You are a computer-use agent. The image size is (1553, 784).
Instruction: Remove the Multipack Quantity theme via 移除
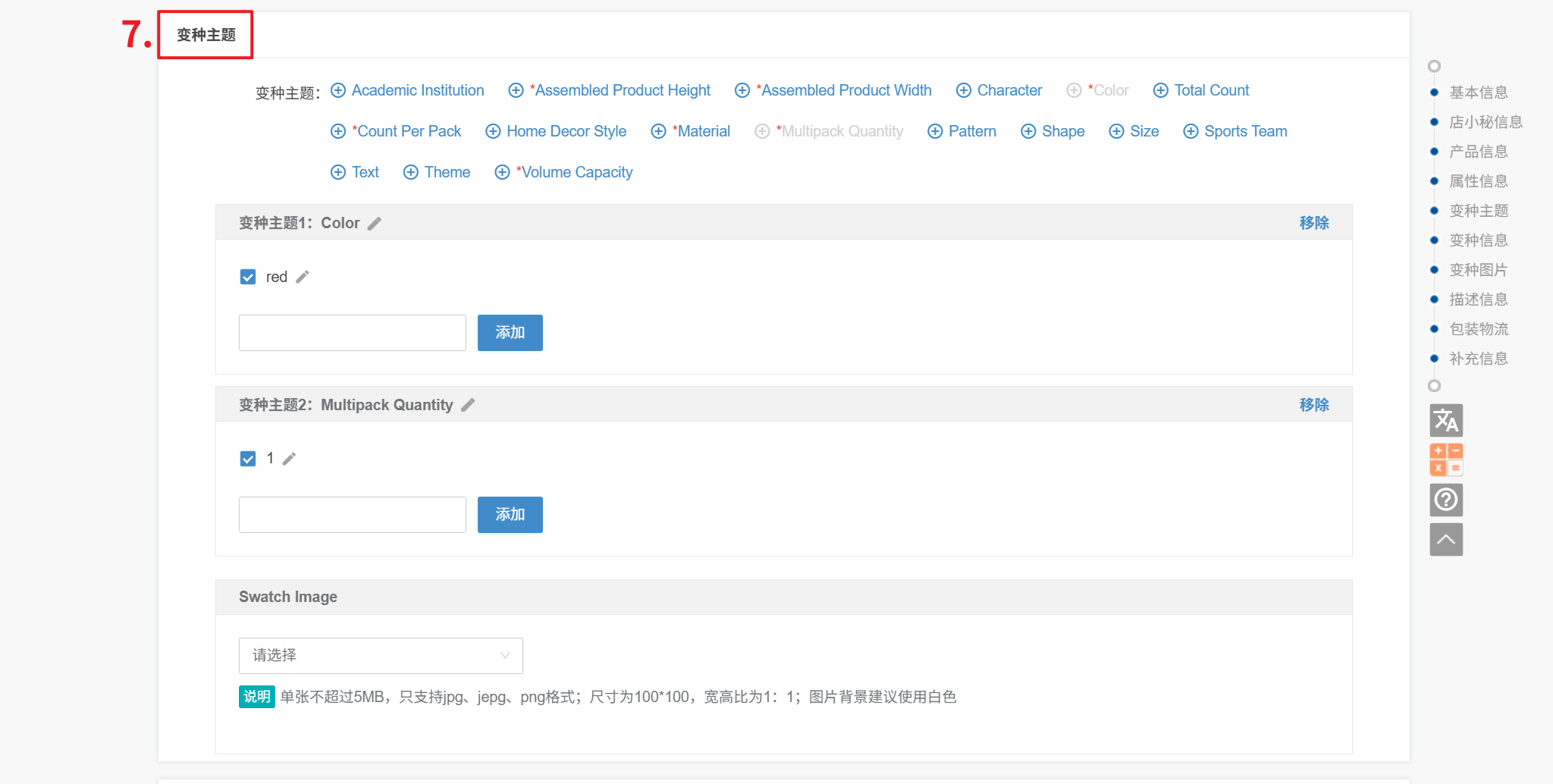[x=1313, y=405]
